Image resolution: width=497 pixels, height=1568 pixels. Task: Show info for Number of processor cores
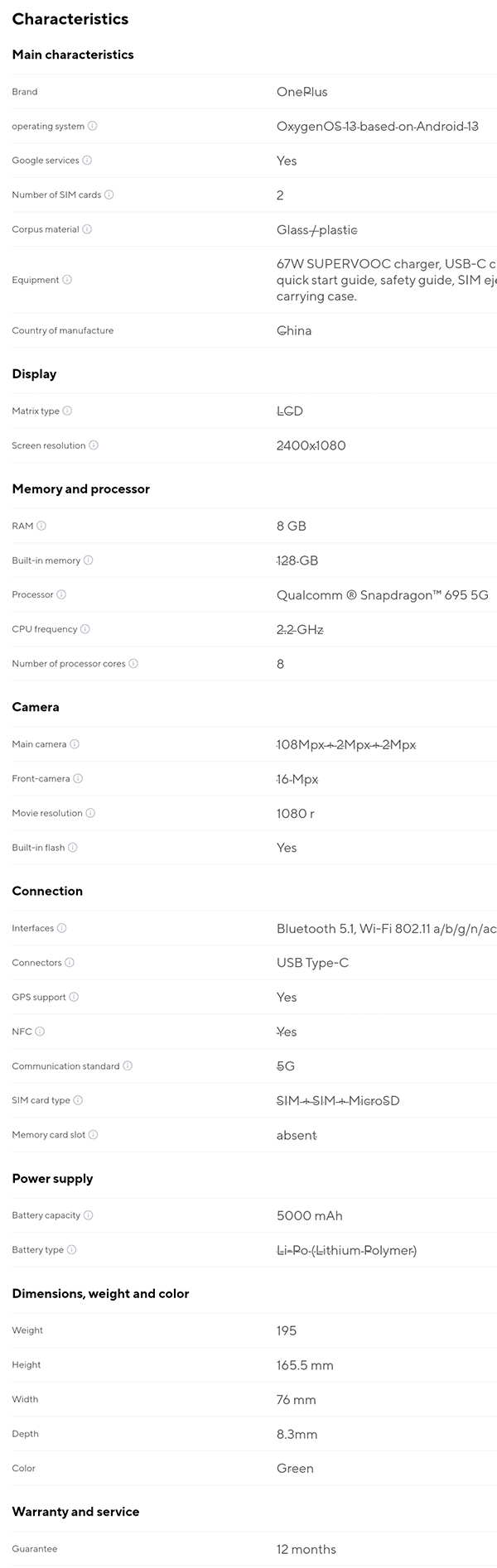point(133,664)
